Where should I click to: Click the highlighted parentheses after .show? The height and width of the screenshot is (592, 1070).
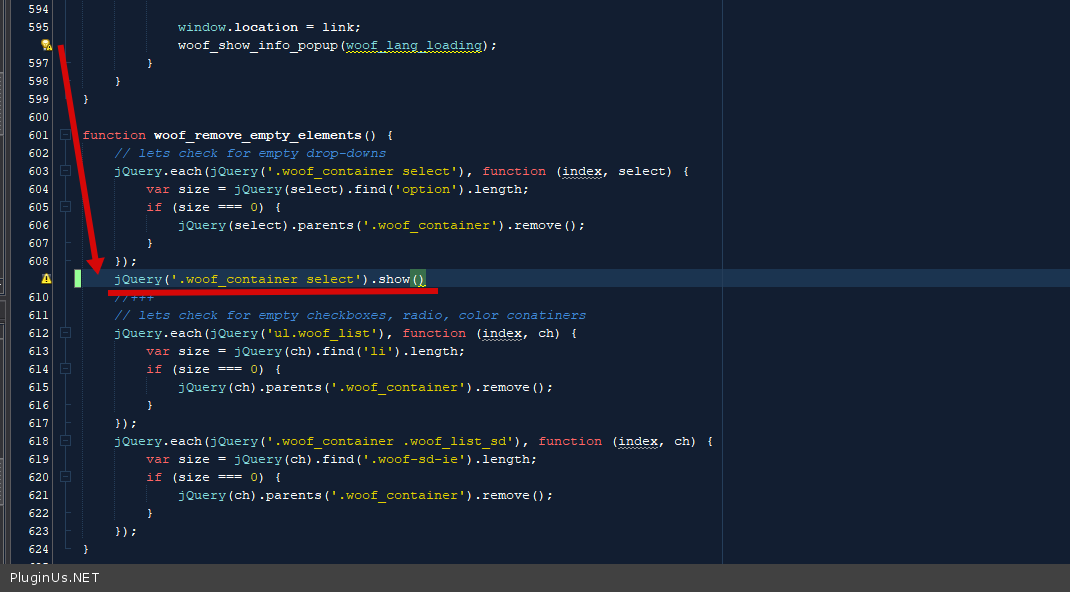click(x=418, y=279)
